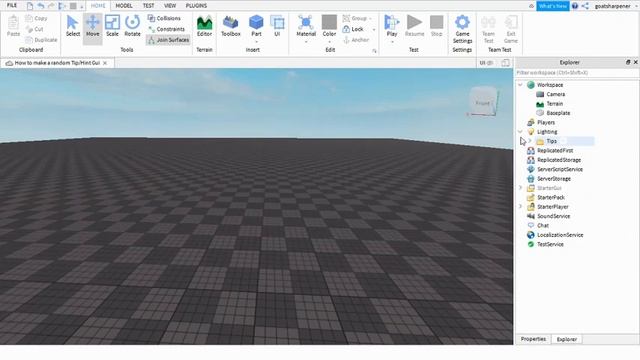The height and width of the screenshot is (360, 640).
Task: Open the Color swatch picker
Action: 329,22
